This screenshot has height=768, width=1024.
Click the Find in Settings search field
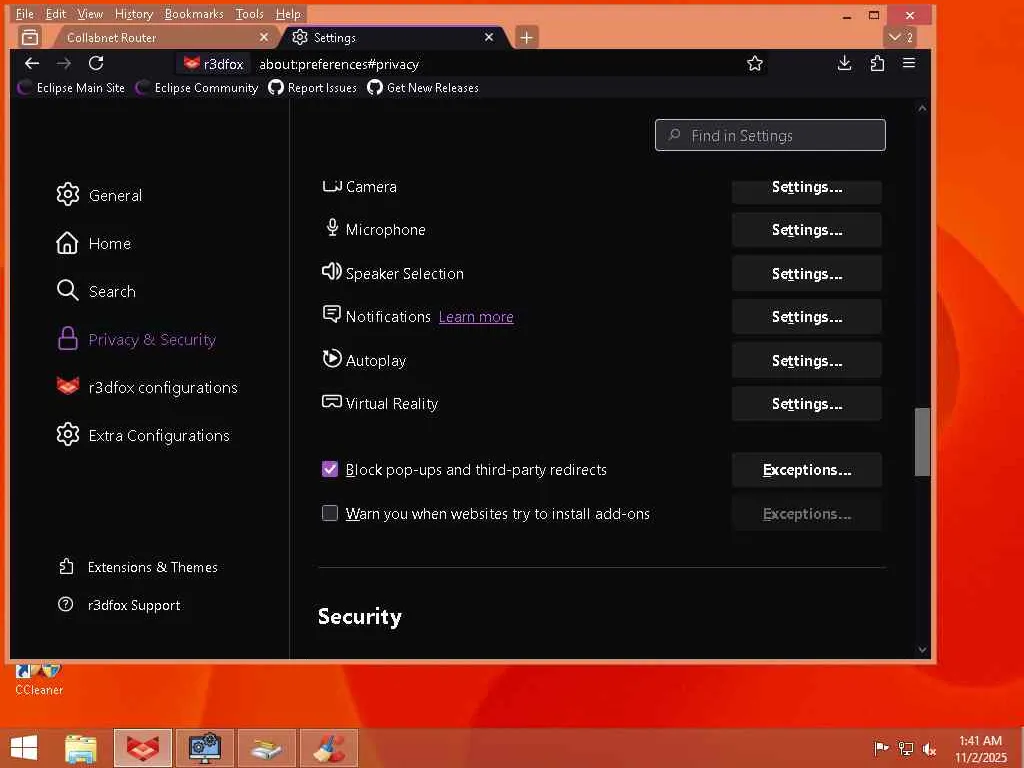(x=770, y=135)
